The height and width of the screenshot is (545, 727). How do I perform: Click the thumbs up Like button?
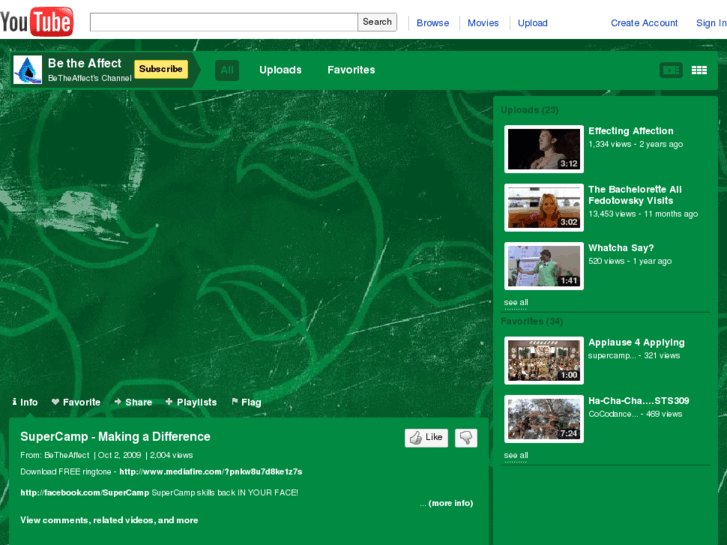coord(426,437)
